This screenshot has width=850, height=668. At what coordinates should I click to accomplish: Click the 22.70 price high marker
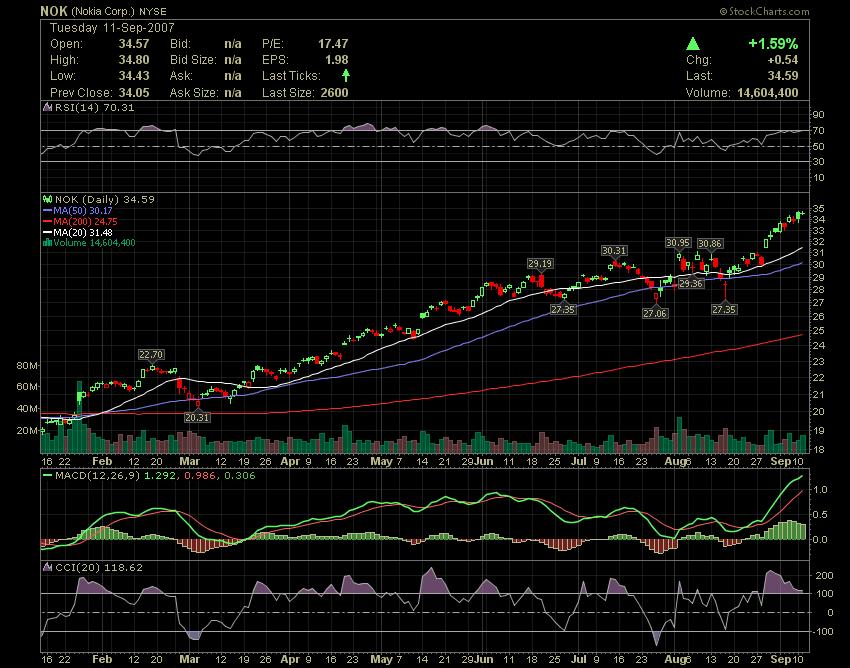pyautogui.click(x=151, y=355)
